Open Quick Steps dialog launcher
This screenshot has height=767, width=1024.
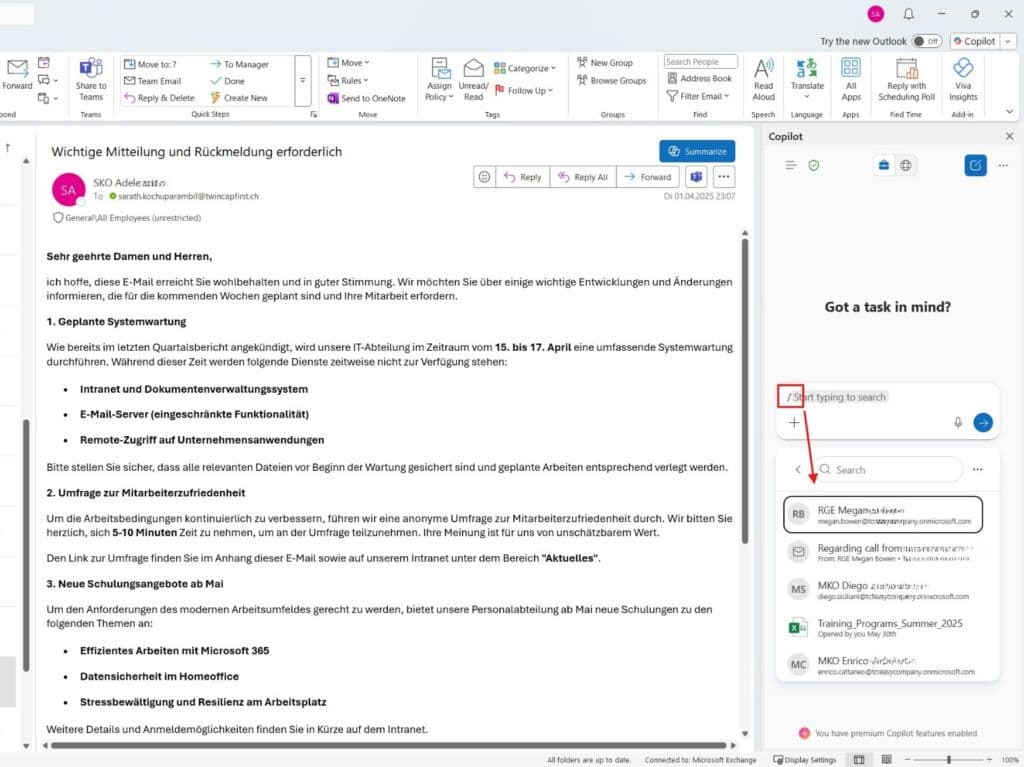[x=313, y=114]
